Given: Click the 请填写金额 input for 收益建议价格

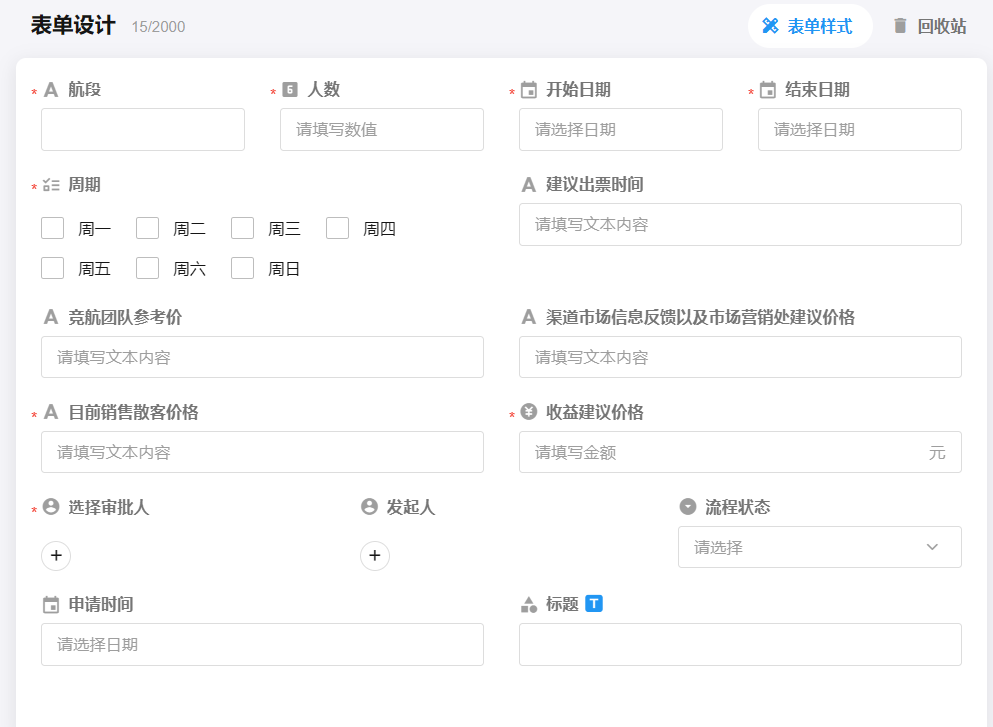Looking at the screenshot, I should point(739,452).
